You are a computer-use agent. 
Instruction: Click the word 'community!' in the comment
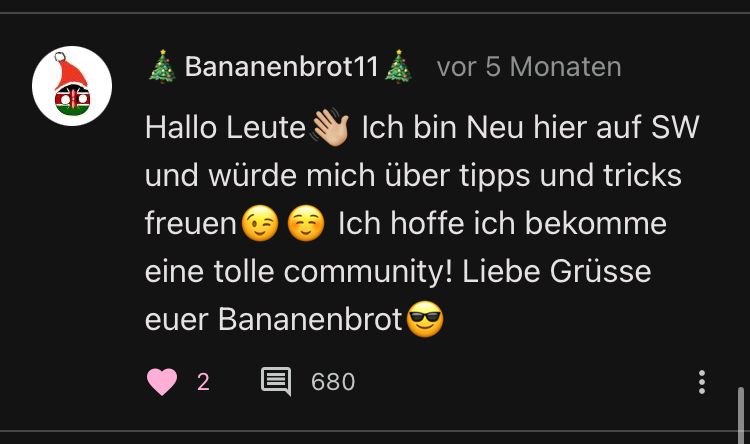(x=368, y=272)
